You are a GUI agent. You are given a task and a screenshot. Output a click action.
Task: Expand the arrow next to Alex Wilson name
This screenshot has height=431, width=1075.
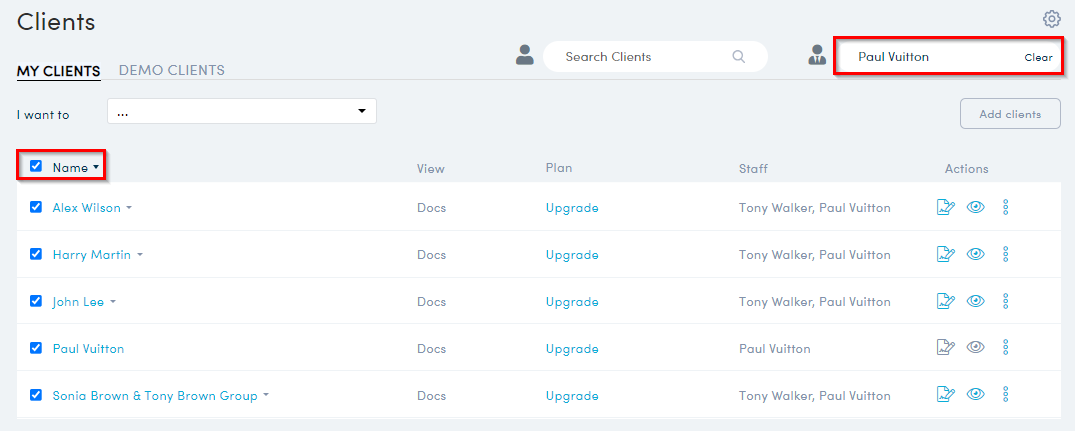point(129,209)
